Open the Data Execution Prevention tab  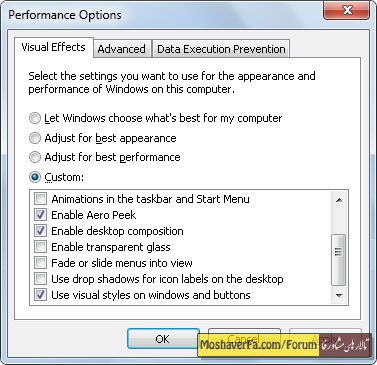221,49
